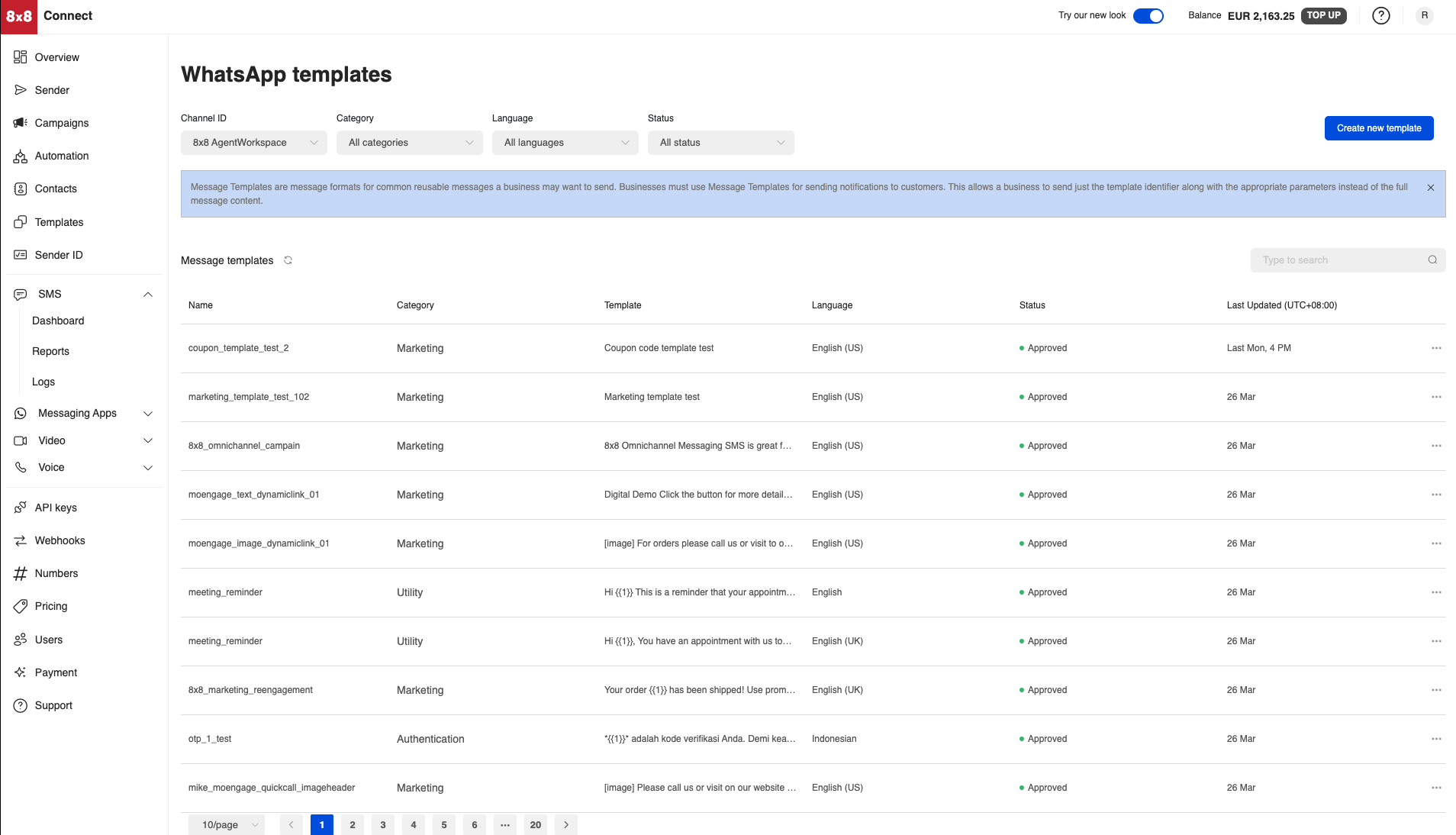Open Webhooks in the sidebar
Image resolution: width=1456 pixels, height=835 pixels.
[x=60, y=540]
